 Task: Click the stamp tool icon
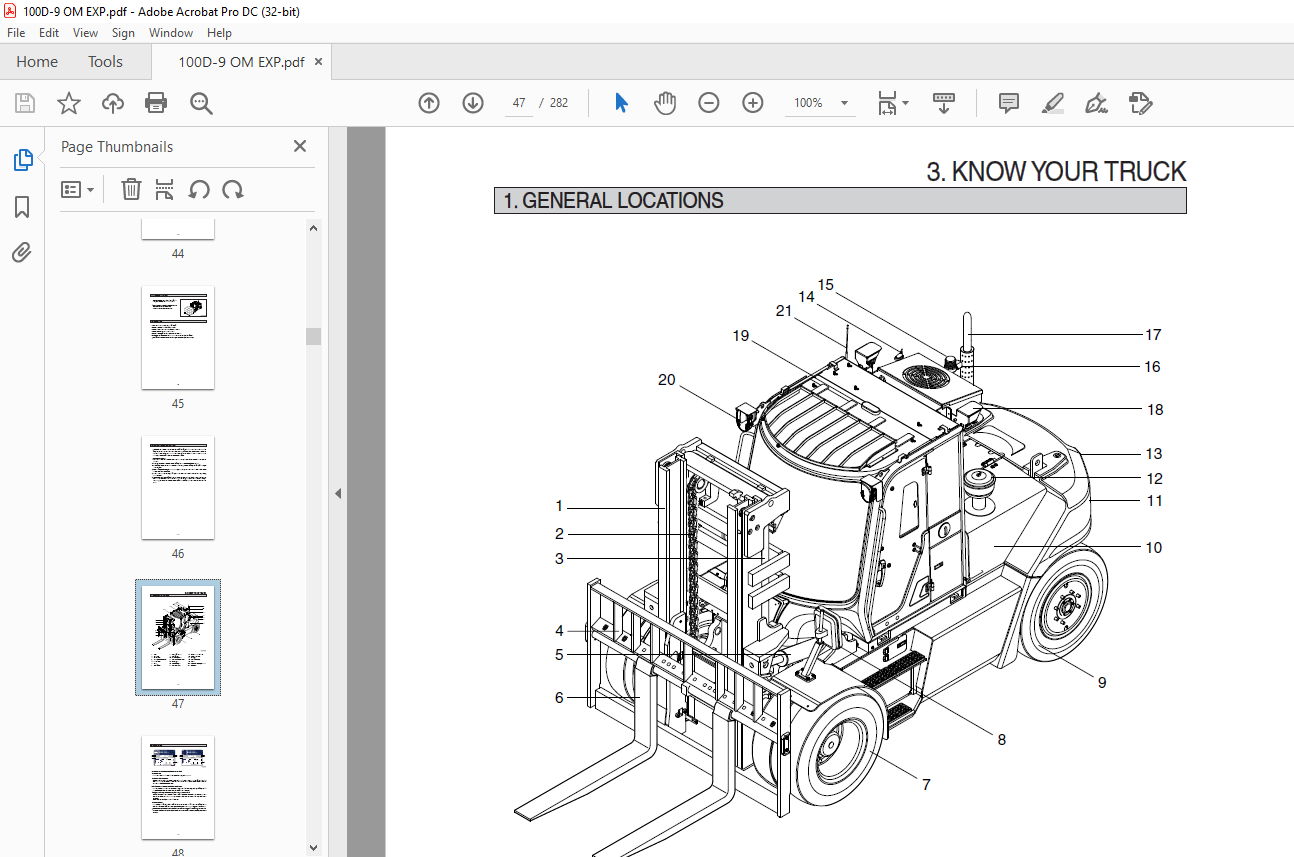(1140, 103)
